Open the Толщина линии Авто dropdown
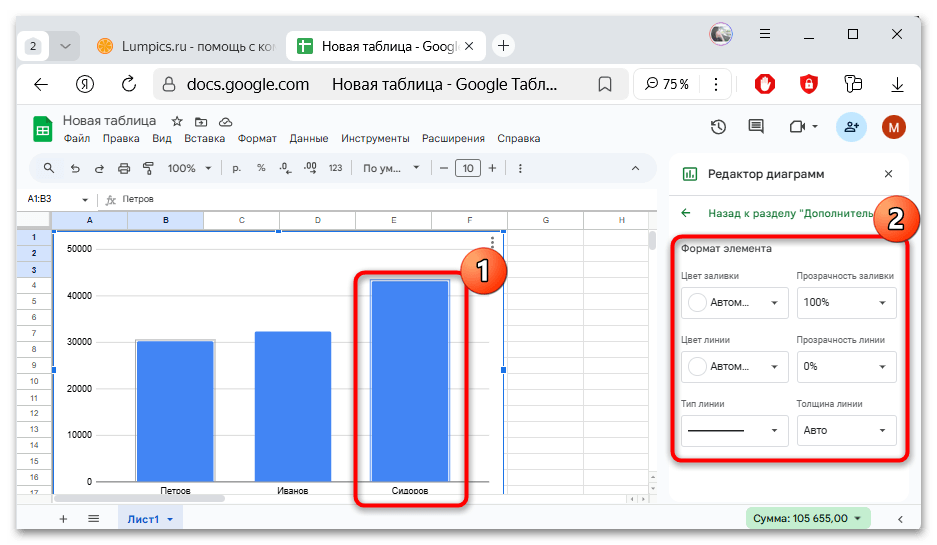 pos(846,431)
